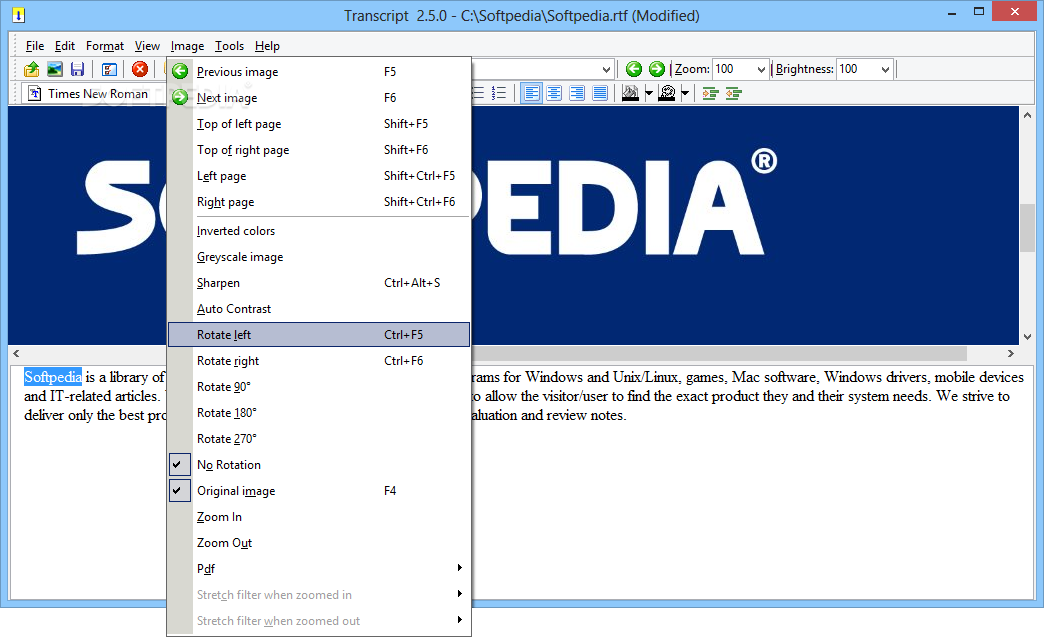
Task: Click the font color palette icon
Action: pyautogui.click(x=666, y=93)
